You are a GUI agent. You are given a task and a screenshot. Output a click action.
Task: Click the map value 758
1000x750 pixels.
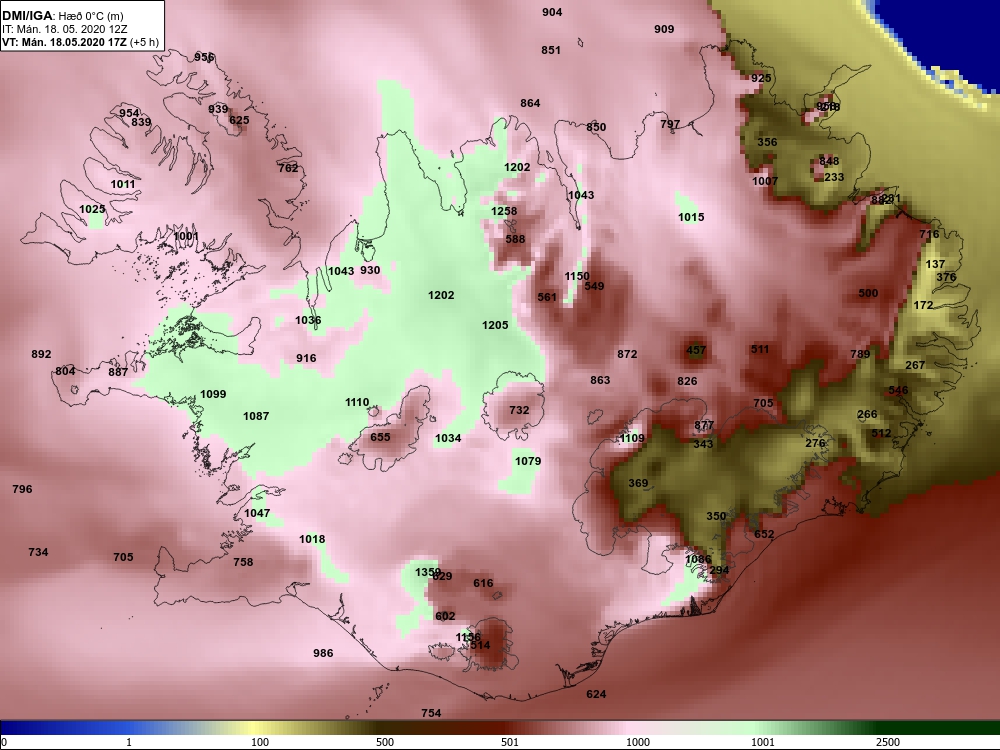243,562
